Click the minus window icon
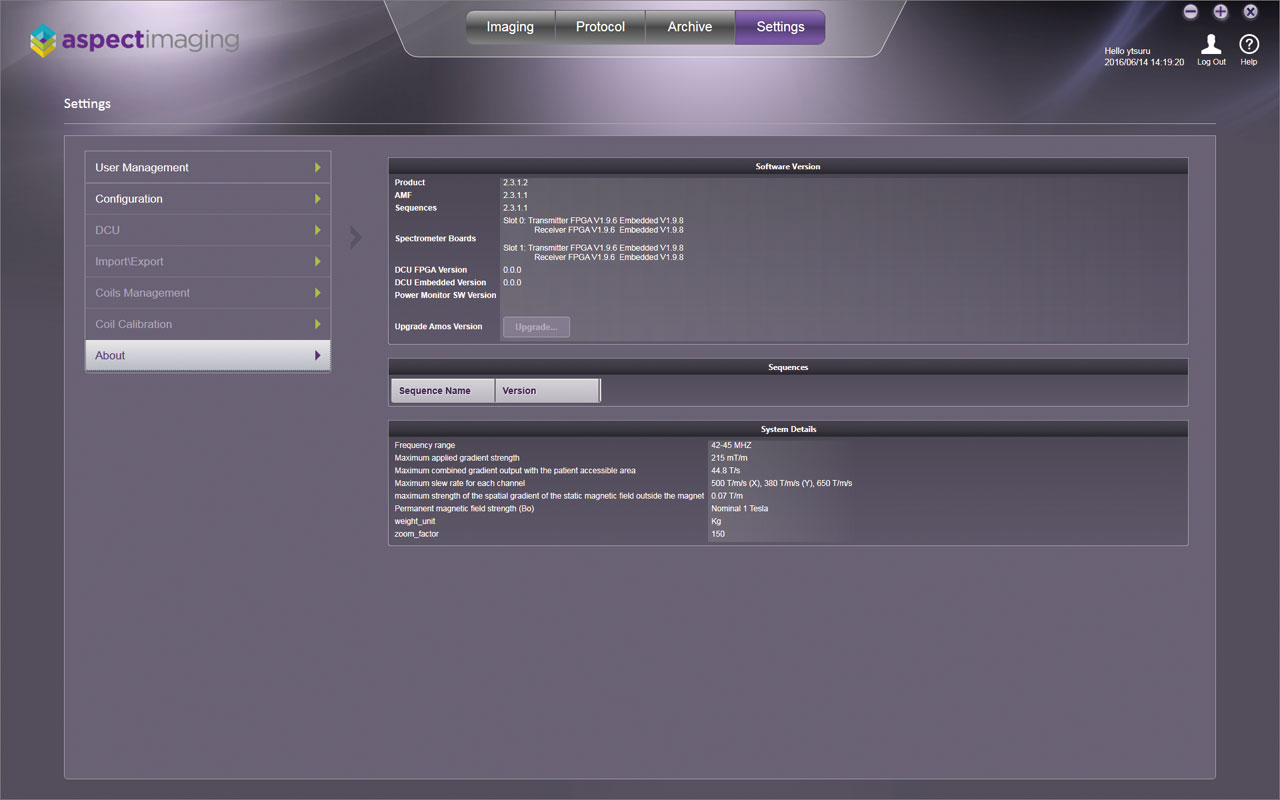Viewport: 1280px width, 800px height. click(1190, 12)
